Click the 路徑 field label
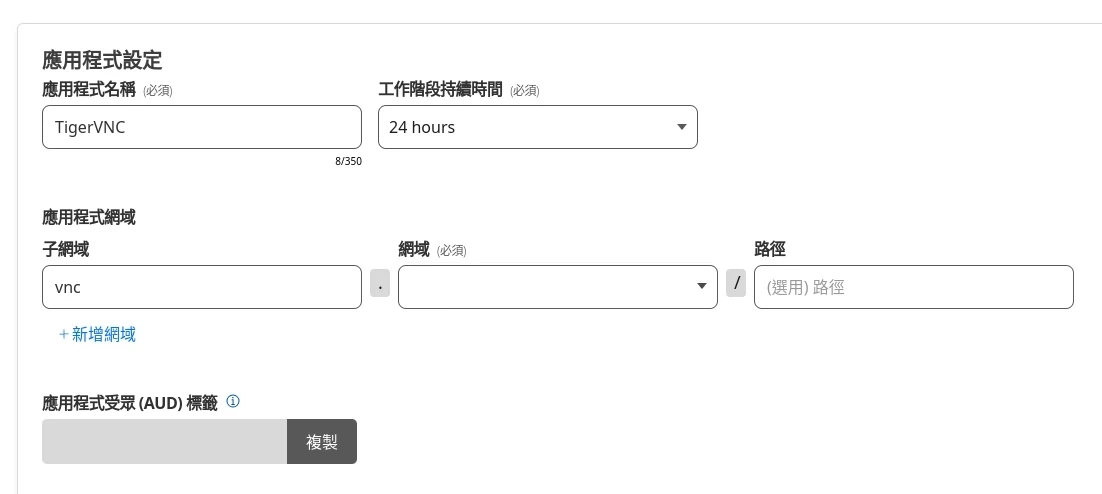1102x494 pixels. tap(770, 249)
